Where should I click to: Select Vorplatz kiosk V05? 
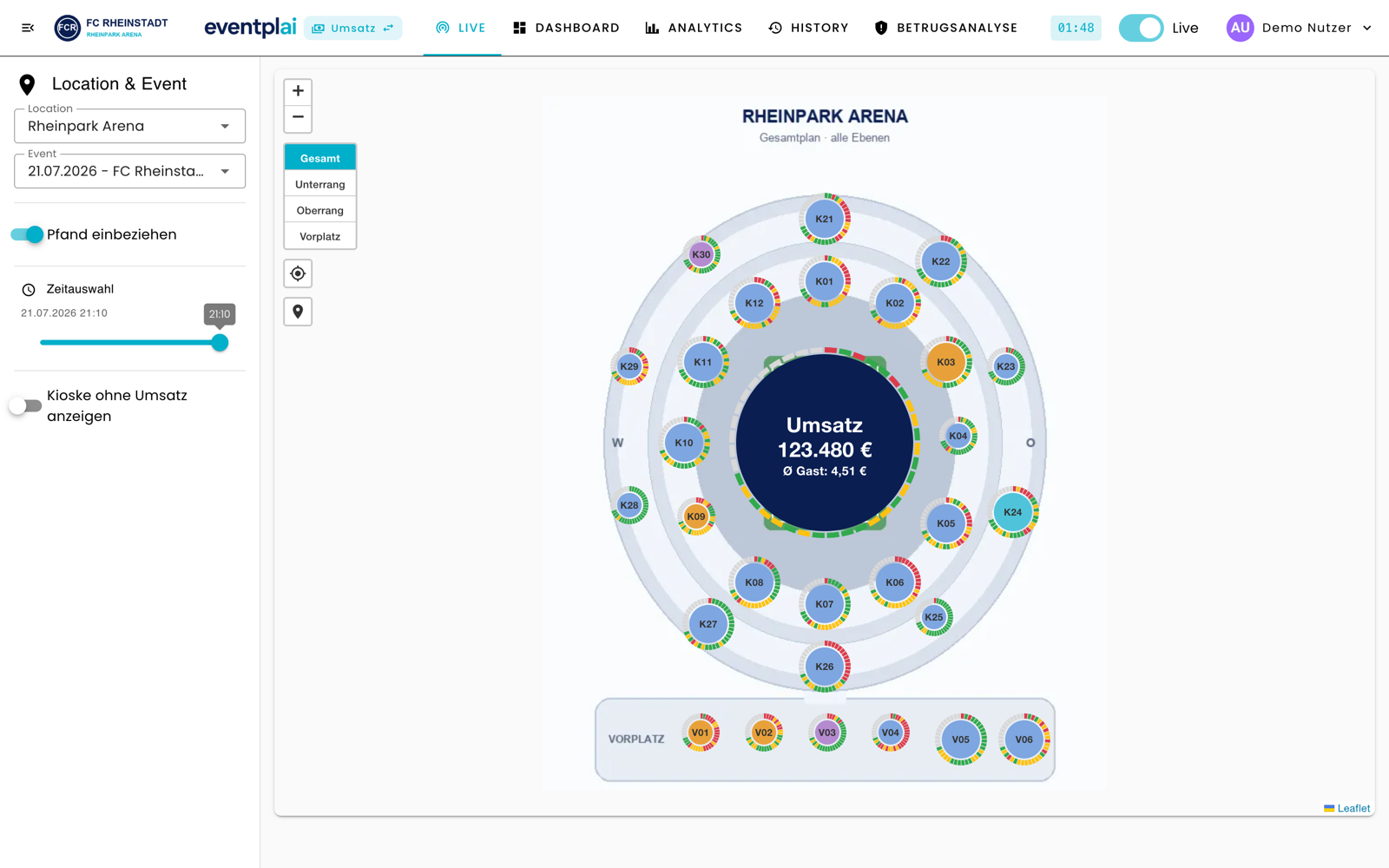961,740
